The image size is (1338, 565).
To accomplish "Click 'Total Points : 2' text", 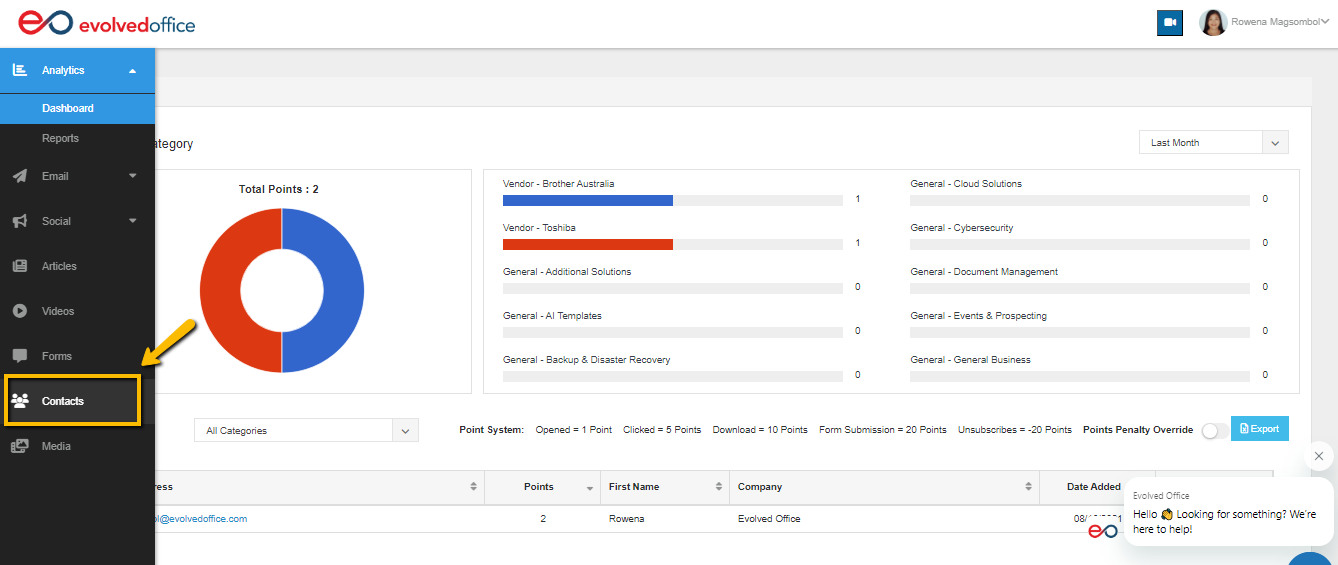I will [x=279, y=189].
